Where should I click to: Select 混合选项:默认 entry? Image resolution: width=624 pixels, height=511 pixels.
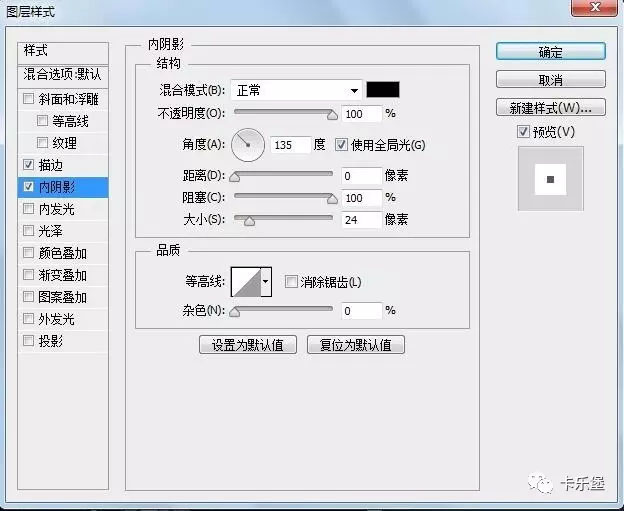(63, 75)
